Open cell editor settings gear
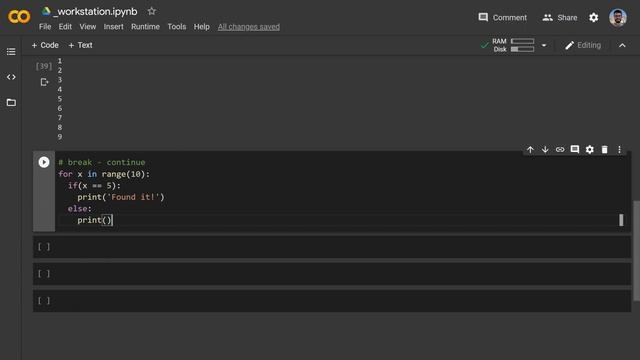Image resolution: width=640 pixels, height=360 pixels. [x=589, y=149]
